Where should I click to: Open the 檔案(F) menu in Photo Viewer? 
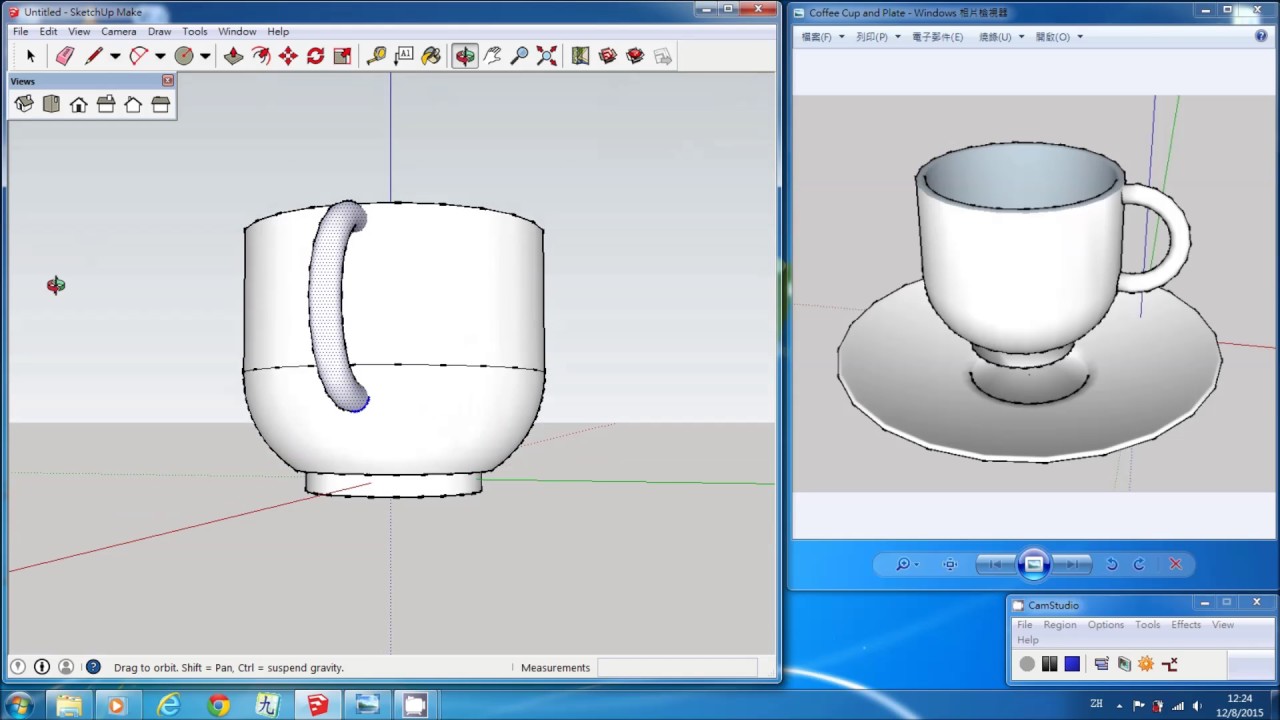823,37
